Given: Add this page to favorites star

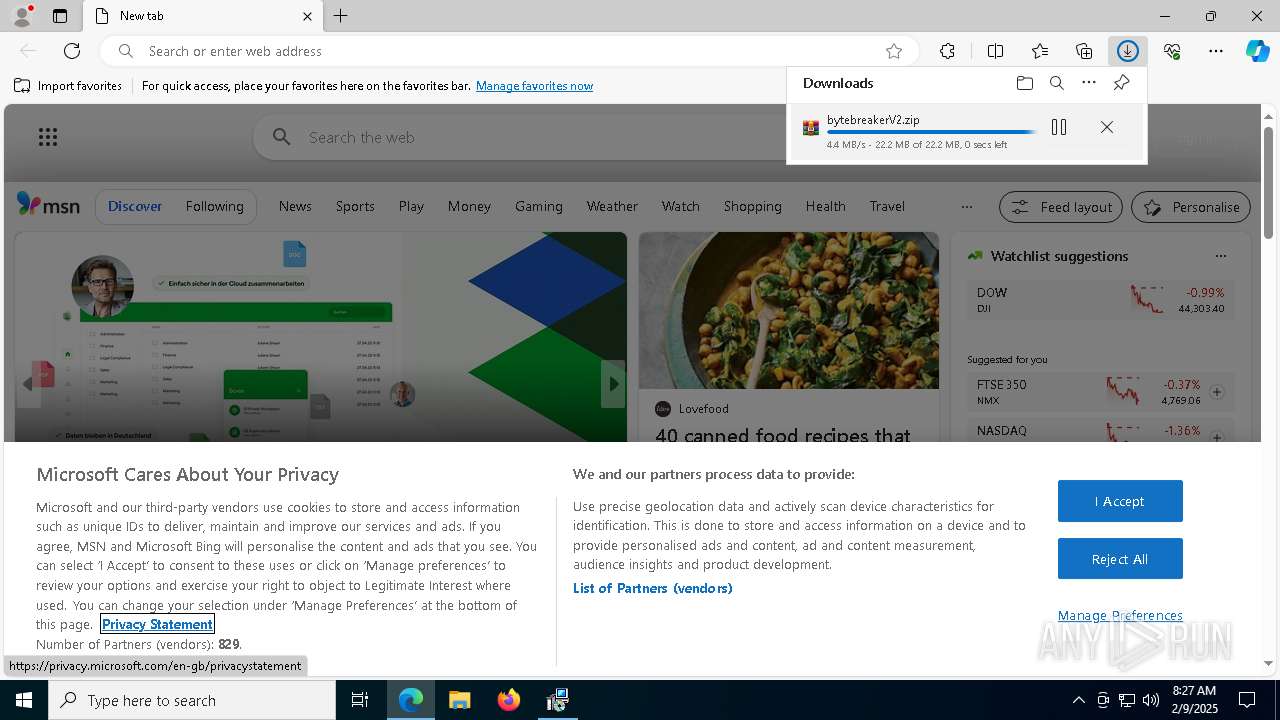Looking at the screenshot, I should click(894, 51).
